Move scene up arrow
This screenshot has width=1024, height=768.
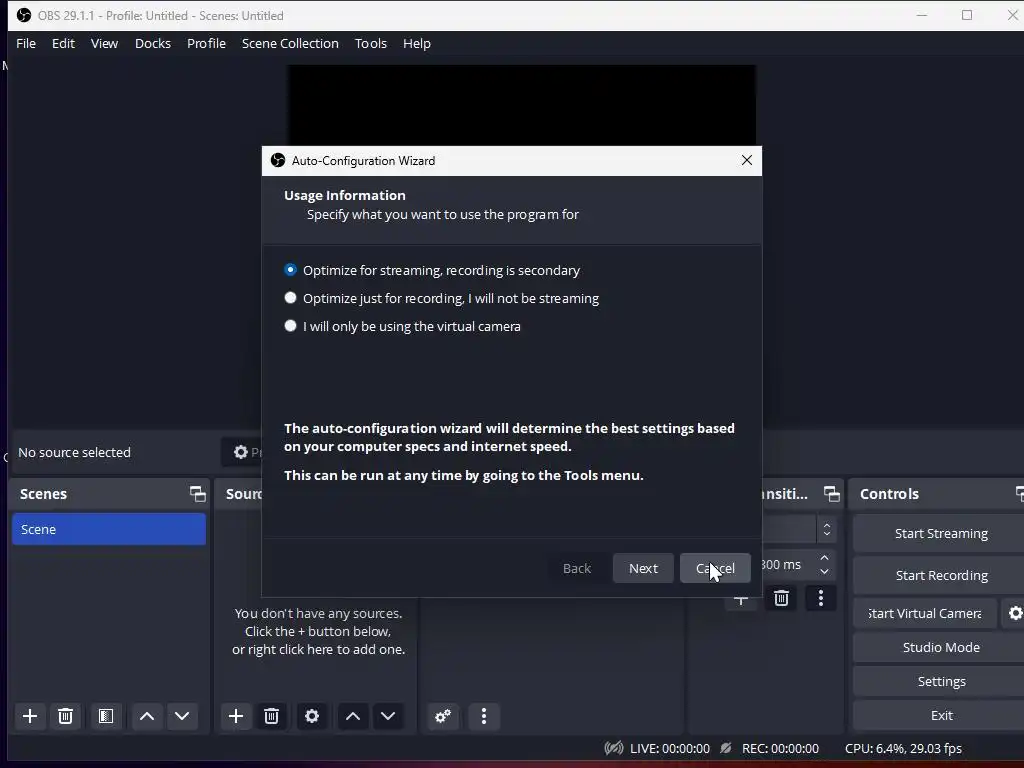pos(147,716)
